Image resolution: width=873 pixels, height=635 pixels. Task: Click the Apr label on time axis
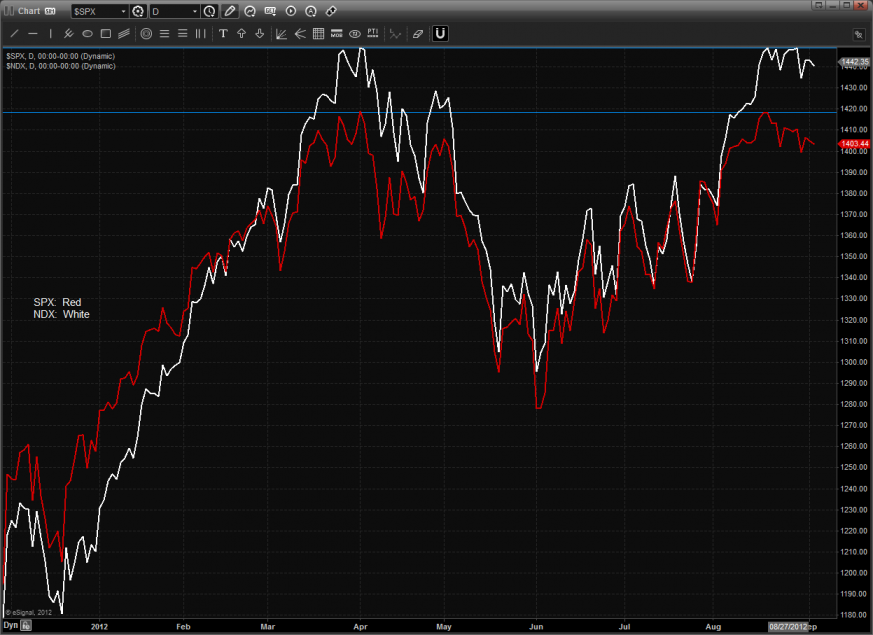360,627
